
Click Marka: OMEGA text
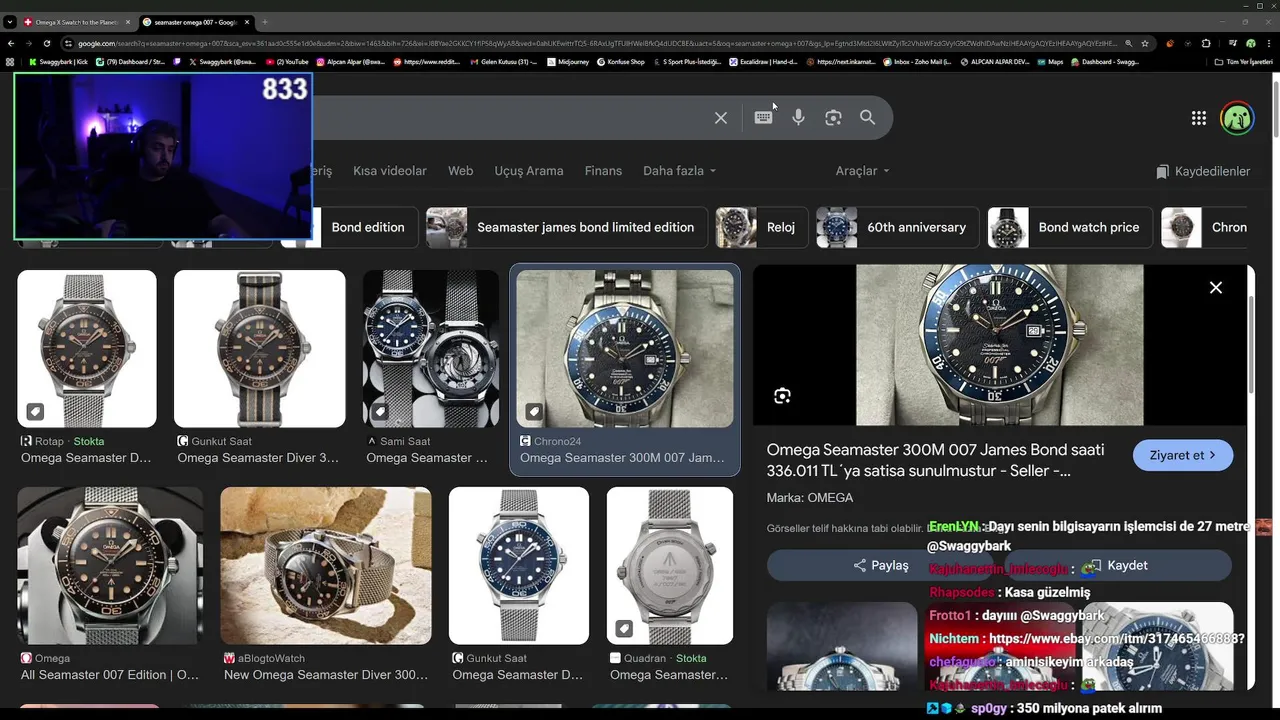point(810,498)
